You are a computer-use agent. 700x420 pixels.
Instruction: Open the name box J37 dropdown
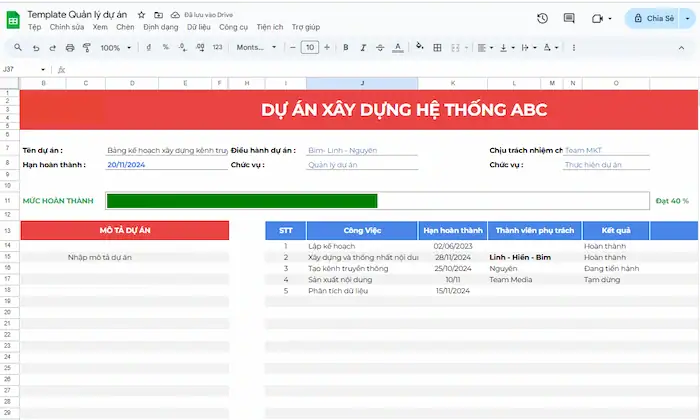click(x=43, y=70)
